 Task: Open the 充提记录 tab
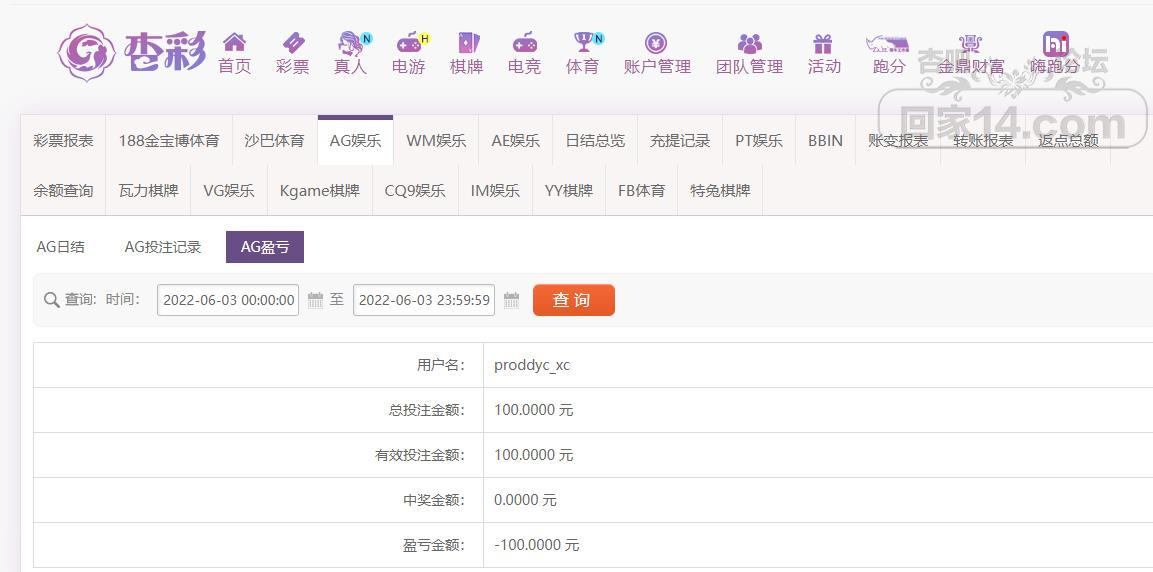680,141
